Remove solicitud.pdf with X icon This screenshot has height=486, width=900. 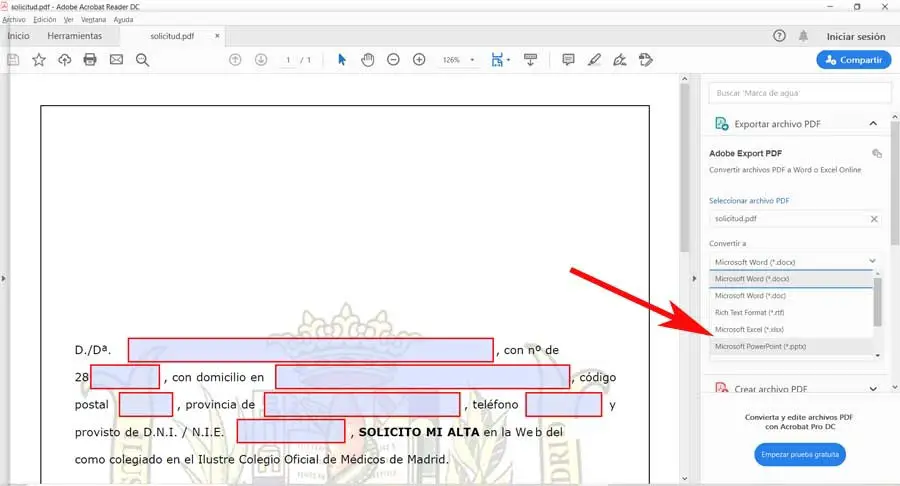(x=874, y=219)
